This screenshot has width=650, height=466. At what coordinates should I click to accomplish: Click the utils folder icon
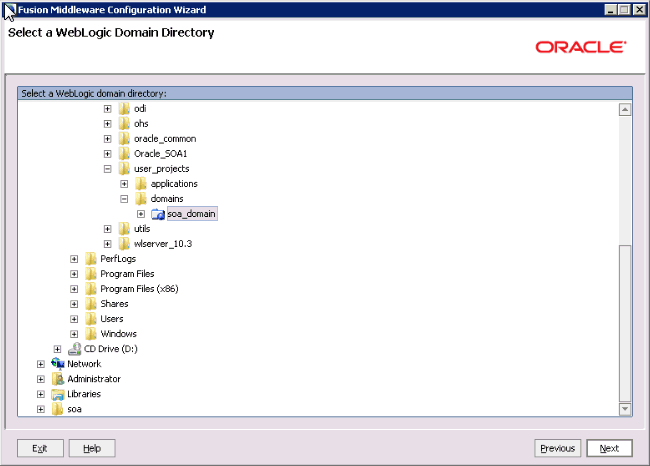pos(124,229)
